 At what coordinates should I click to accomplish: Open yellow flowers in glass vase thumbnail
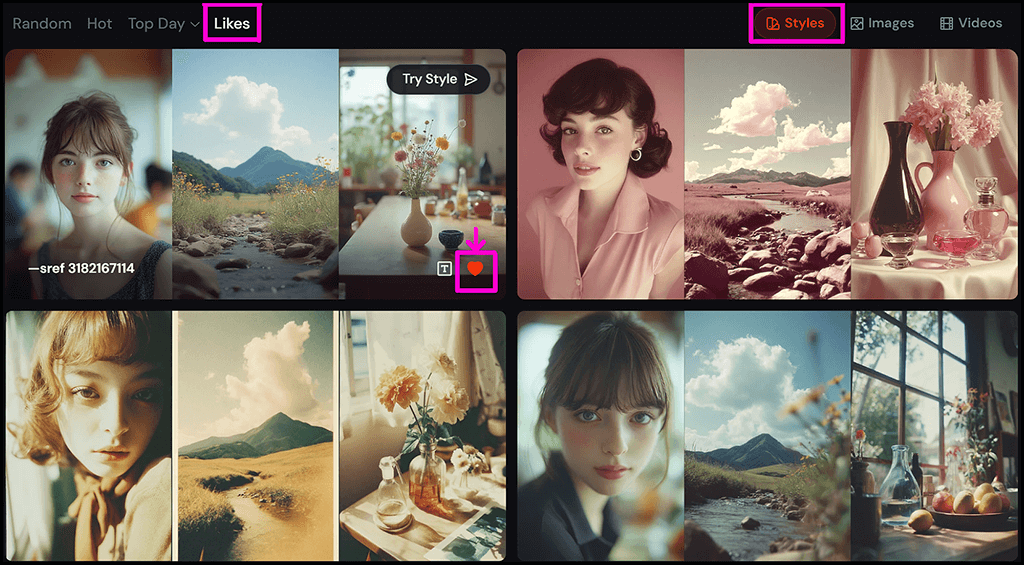click(x=423, y=436)
